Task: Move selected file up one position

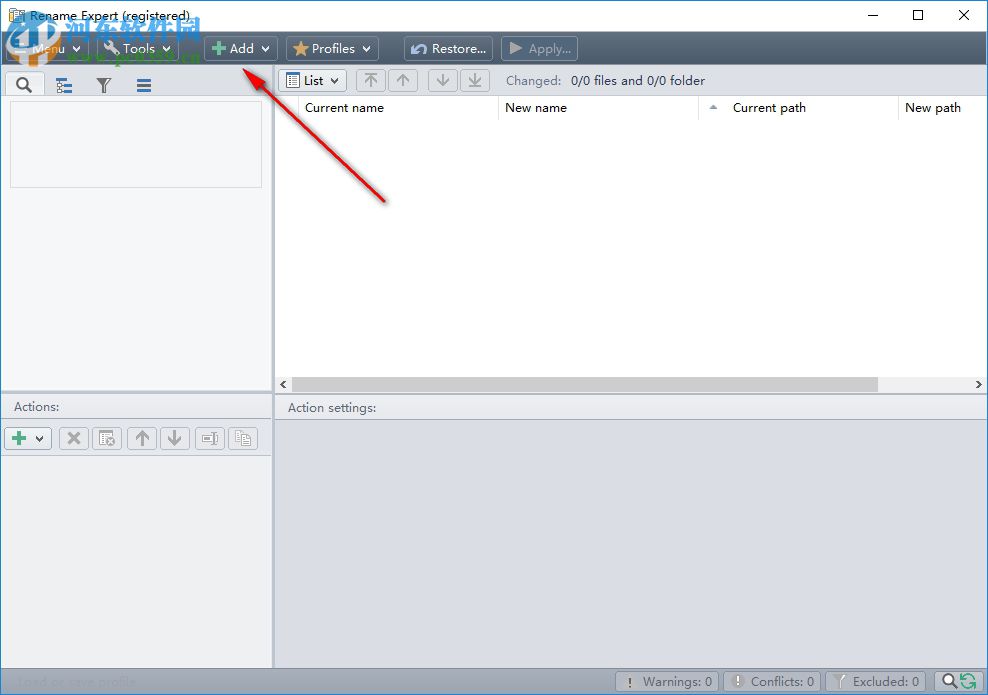Action: (x=403, y=81)
